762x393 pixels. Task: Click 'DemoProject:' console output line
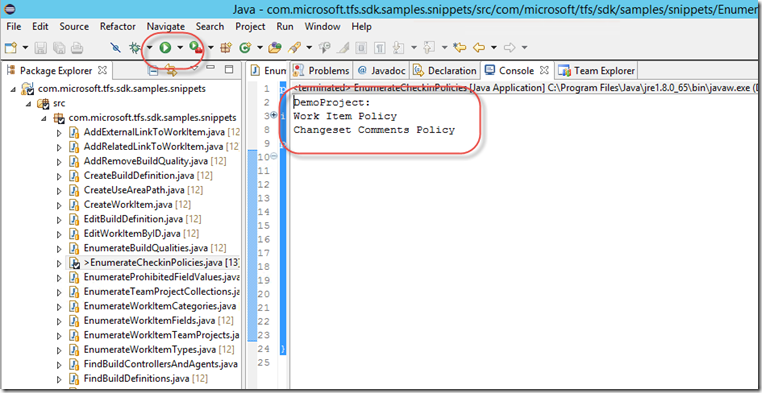coord(332,103)
